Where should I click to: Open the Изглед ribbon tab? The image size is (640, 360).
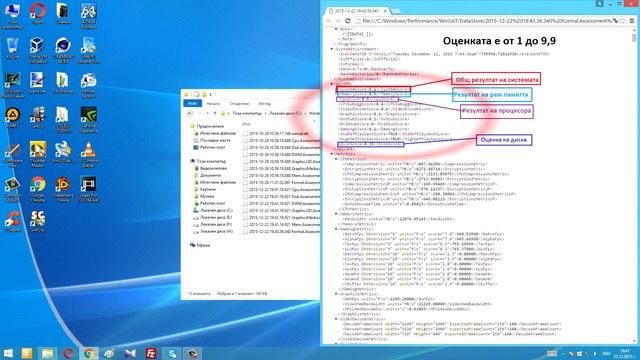[264, 104]
